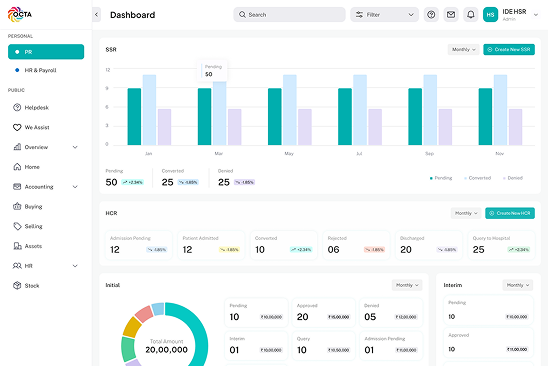The image size is (548, 366).
Task: Expand the Overview submenu chevron
Action: point(75,147)
